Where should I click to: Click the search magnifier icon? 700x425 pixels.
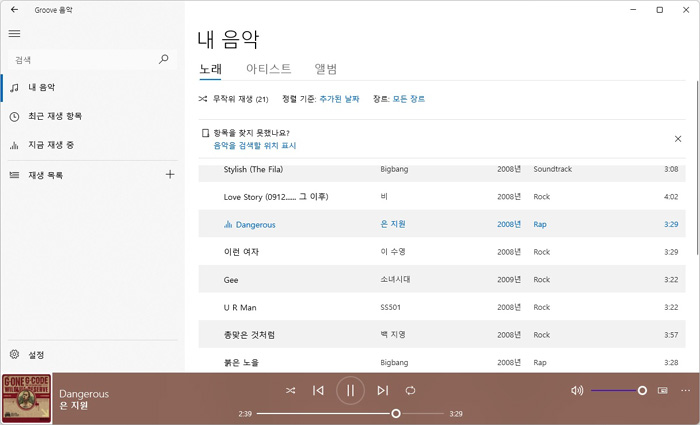[164, 59]
